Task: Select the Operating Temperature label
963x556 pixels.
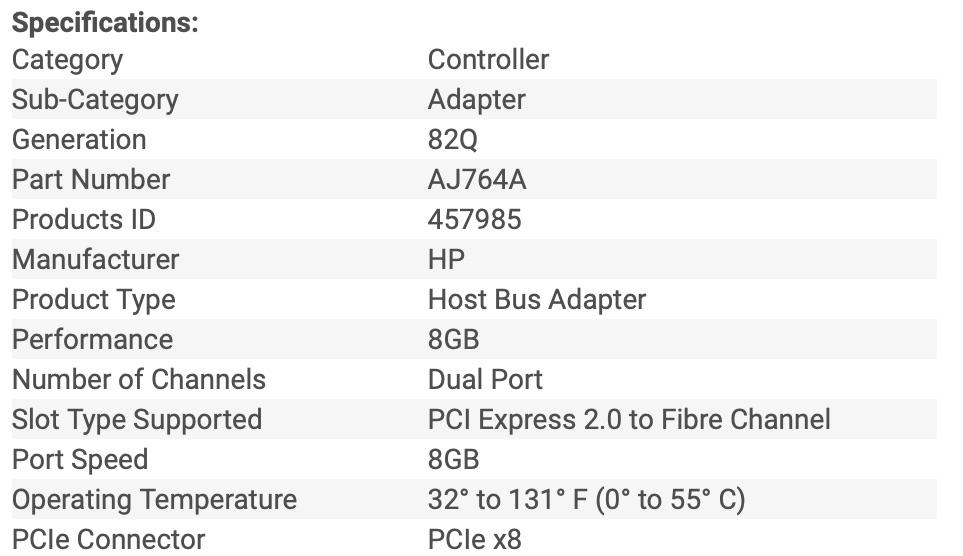Action: pos(154,500)
